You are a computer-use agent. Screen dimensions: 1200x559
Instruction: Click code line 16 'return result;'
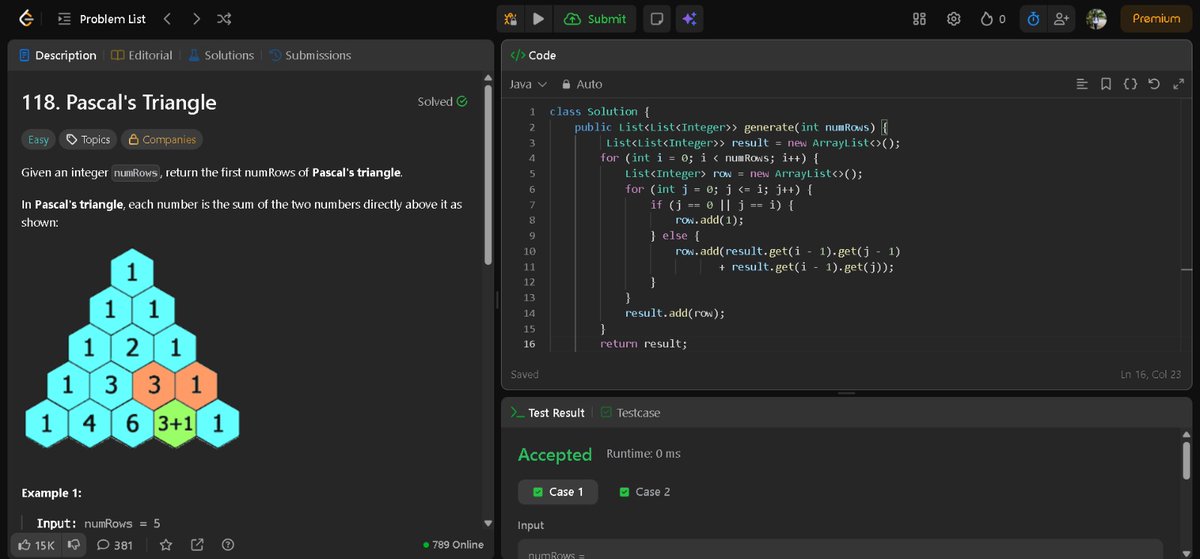coord(643,344)
